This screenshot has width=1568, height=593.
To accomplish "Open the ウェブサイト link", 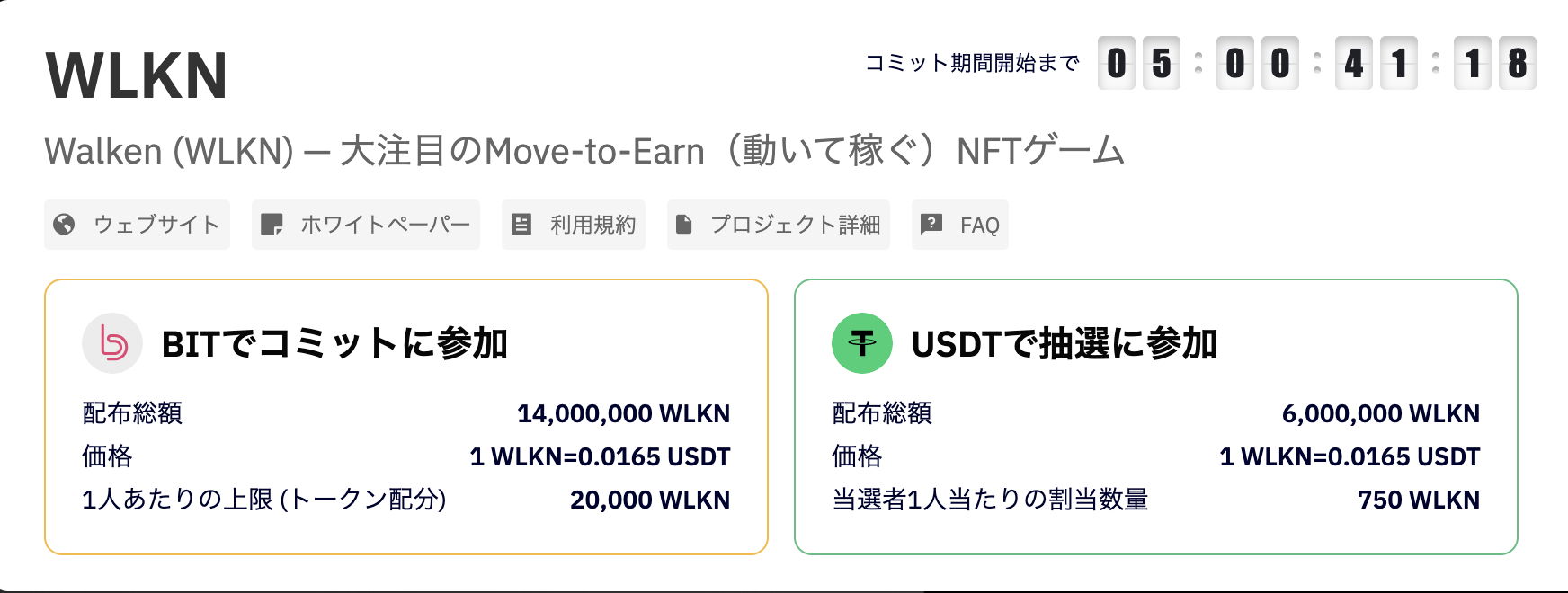I will click(137, 225).
